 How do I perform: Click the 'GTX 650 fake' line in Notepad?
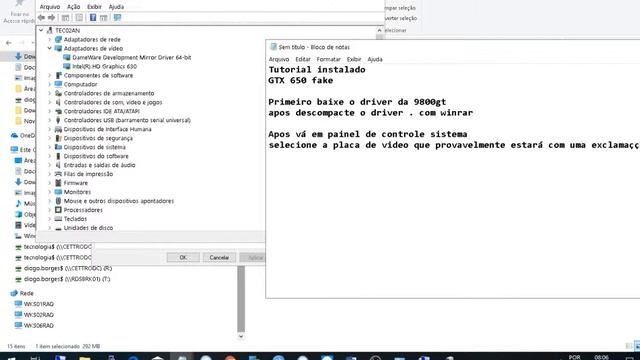[301, 81]
